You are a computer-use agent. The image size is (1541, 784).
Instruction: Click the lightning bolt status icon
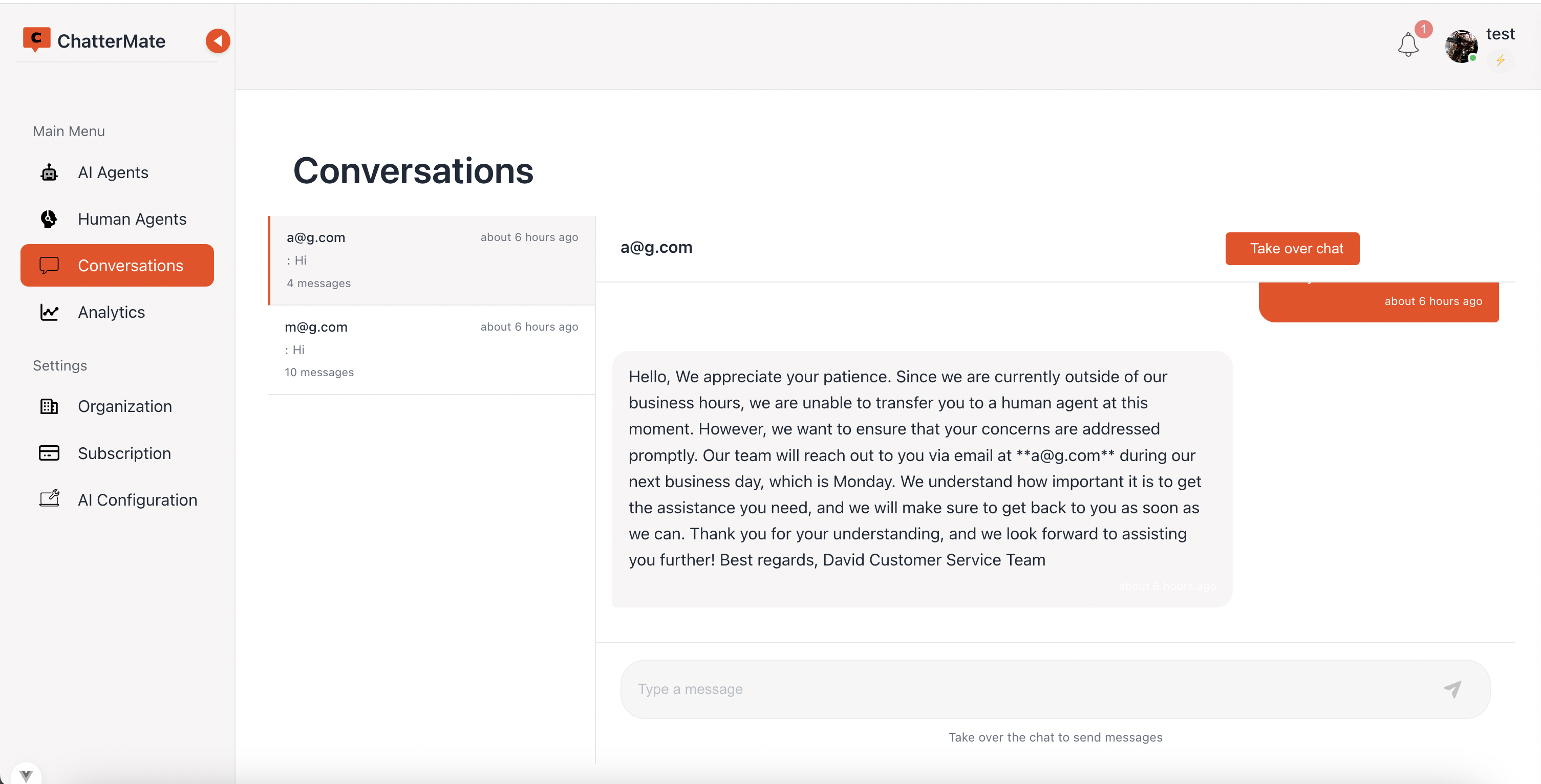tap(1501, 60)
